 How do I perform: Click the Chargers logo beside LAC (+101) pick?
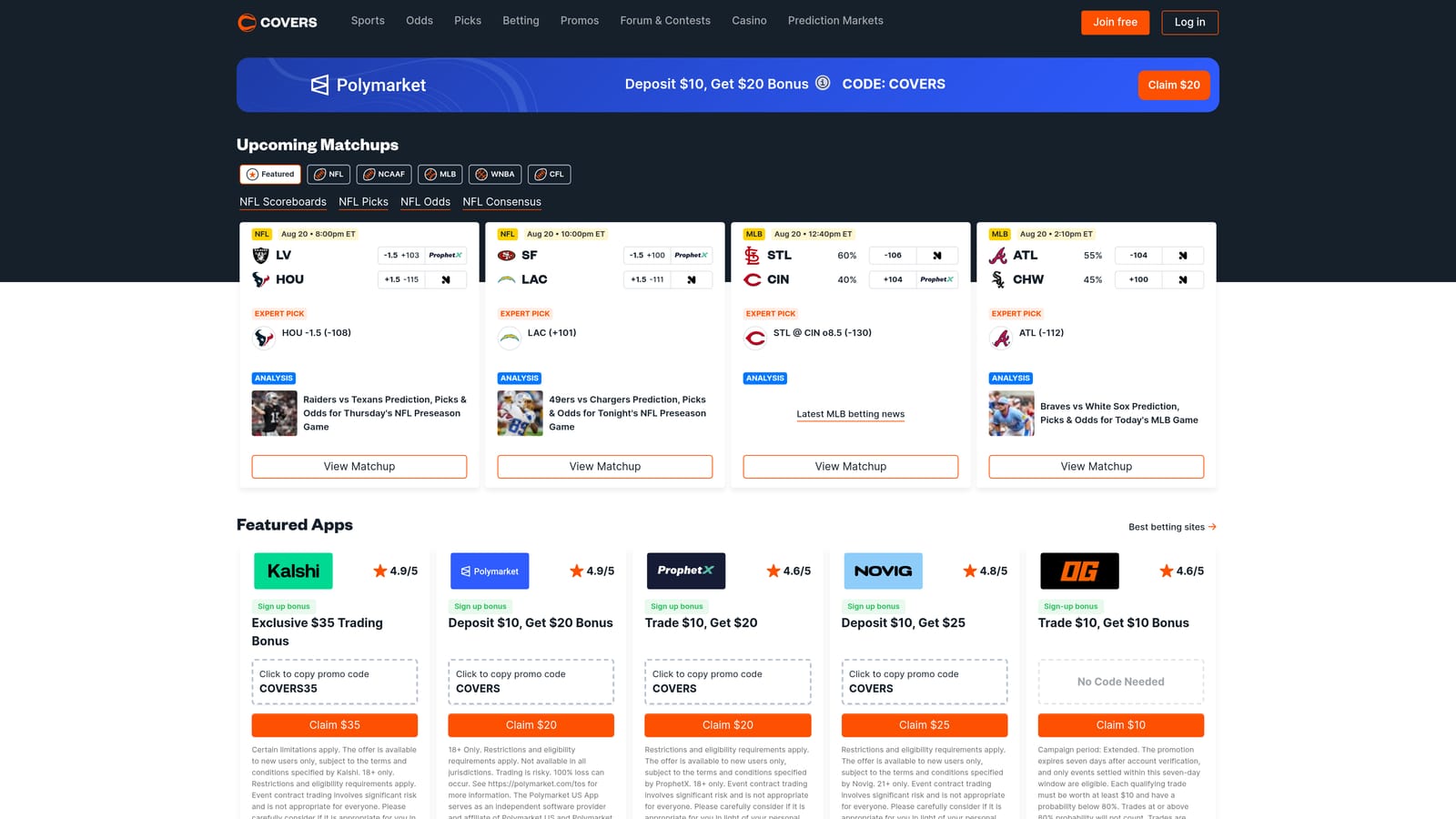coord(510,339)
